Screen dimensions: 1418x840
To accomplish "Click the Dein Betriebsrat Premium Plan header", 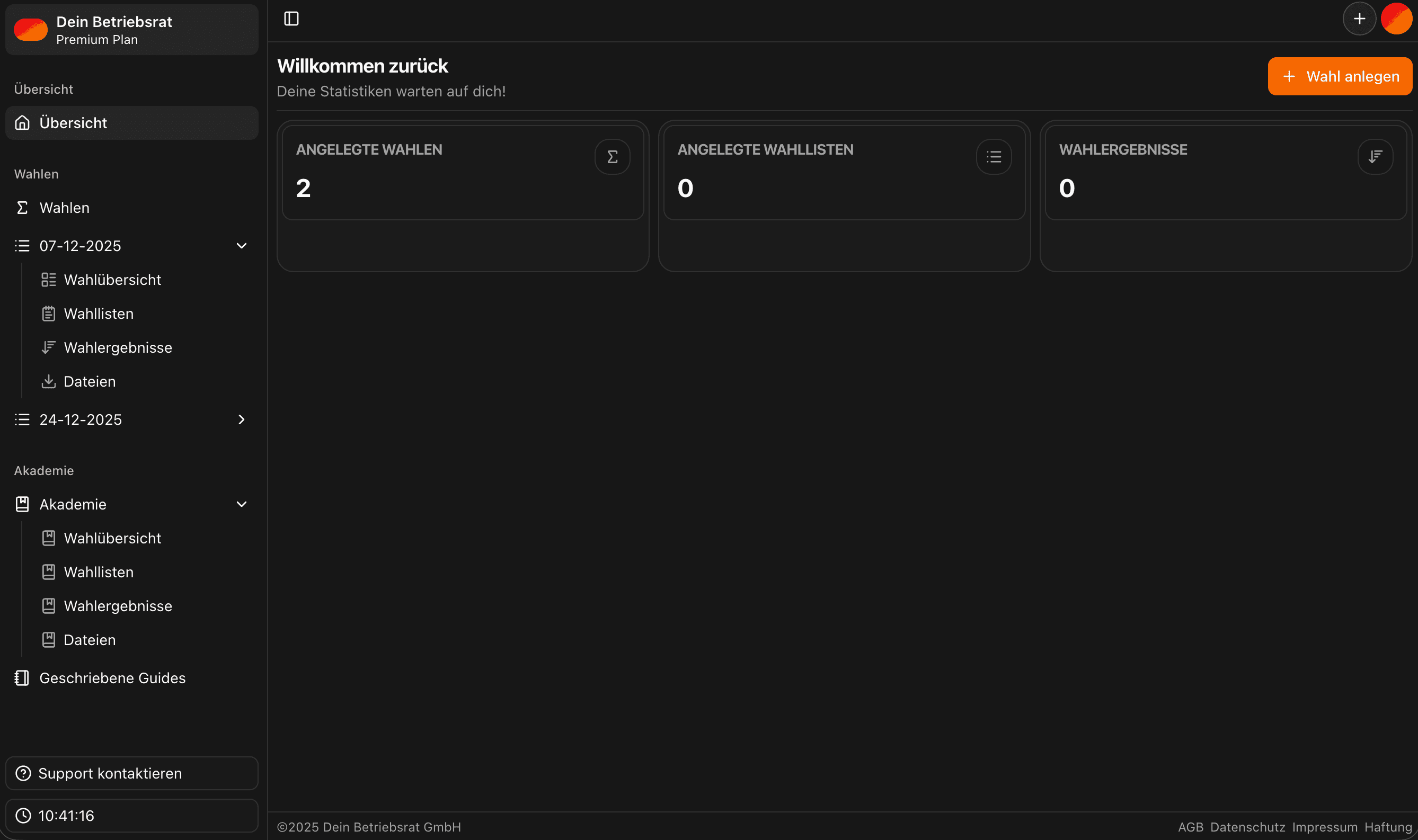I will coord(131,30).
